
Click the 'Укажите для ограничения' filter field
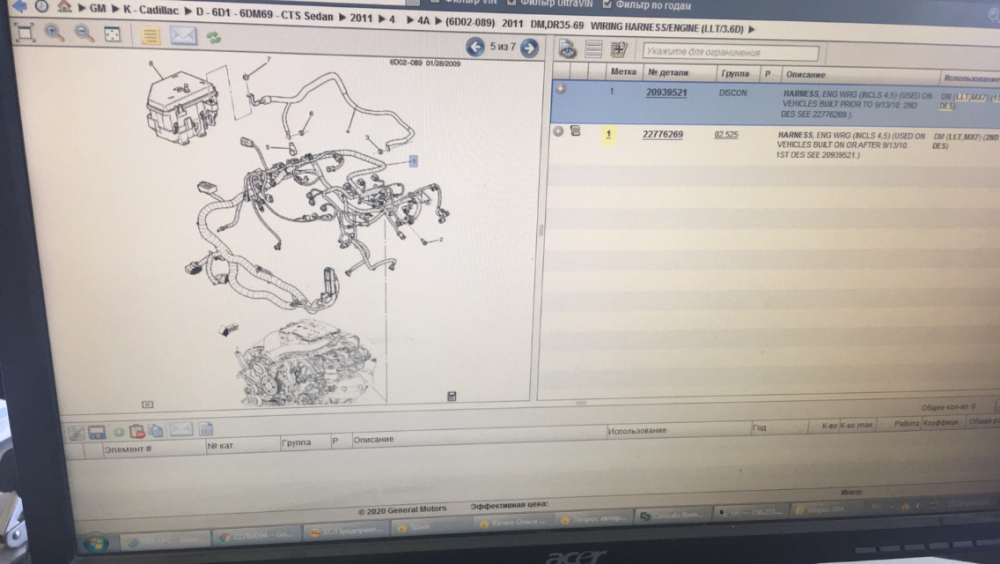pos(730,52)
